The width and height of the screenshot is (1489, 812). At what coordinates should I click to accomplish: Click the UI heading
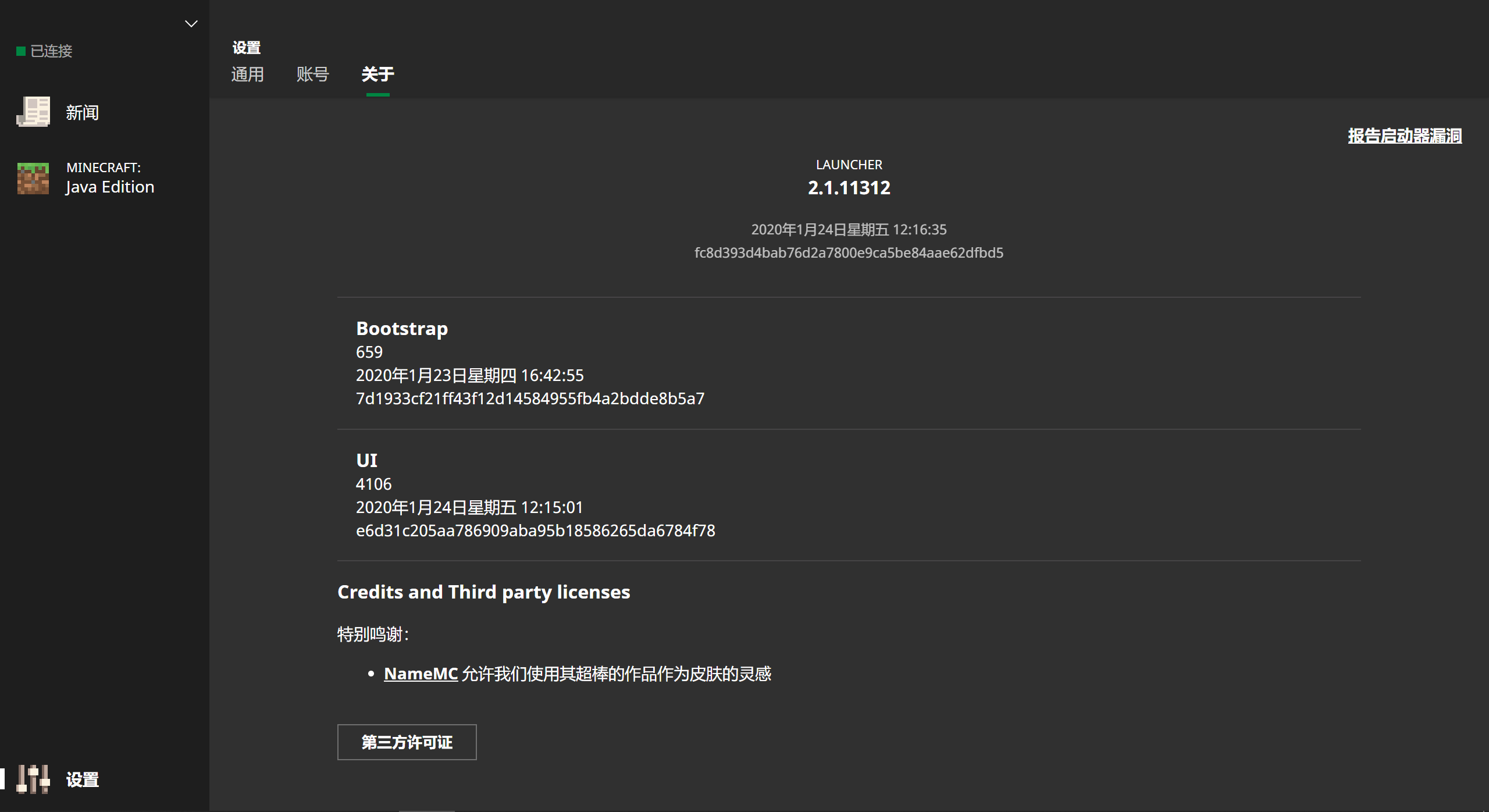pos(366,460)
